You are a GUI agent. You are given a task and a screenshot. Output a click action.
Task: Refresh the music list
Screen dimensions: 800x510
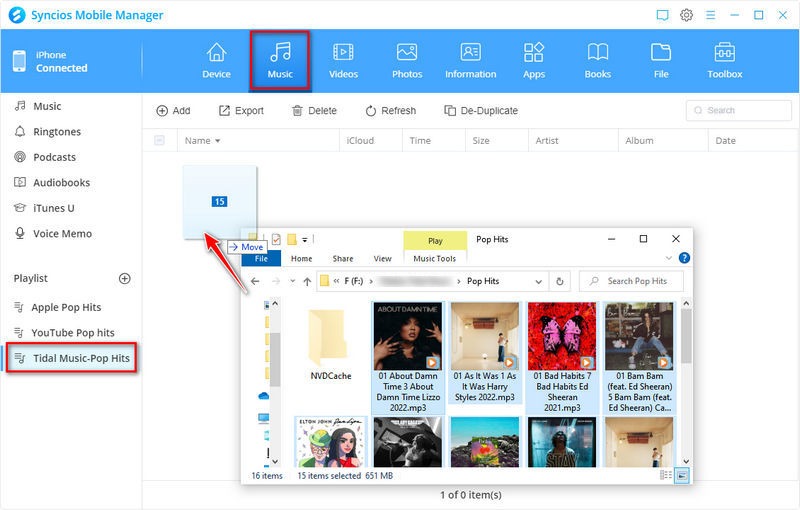(390, 111)
